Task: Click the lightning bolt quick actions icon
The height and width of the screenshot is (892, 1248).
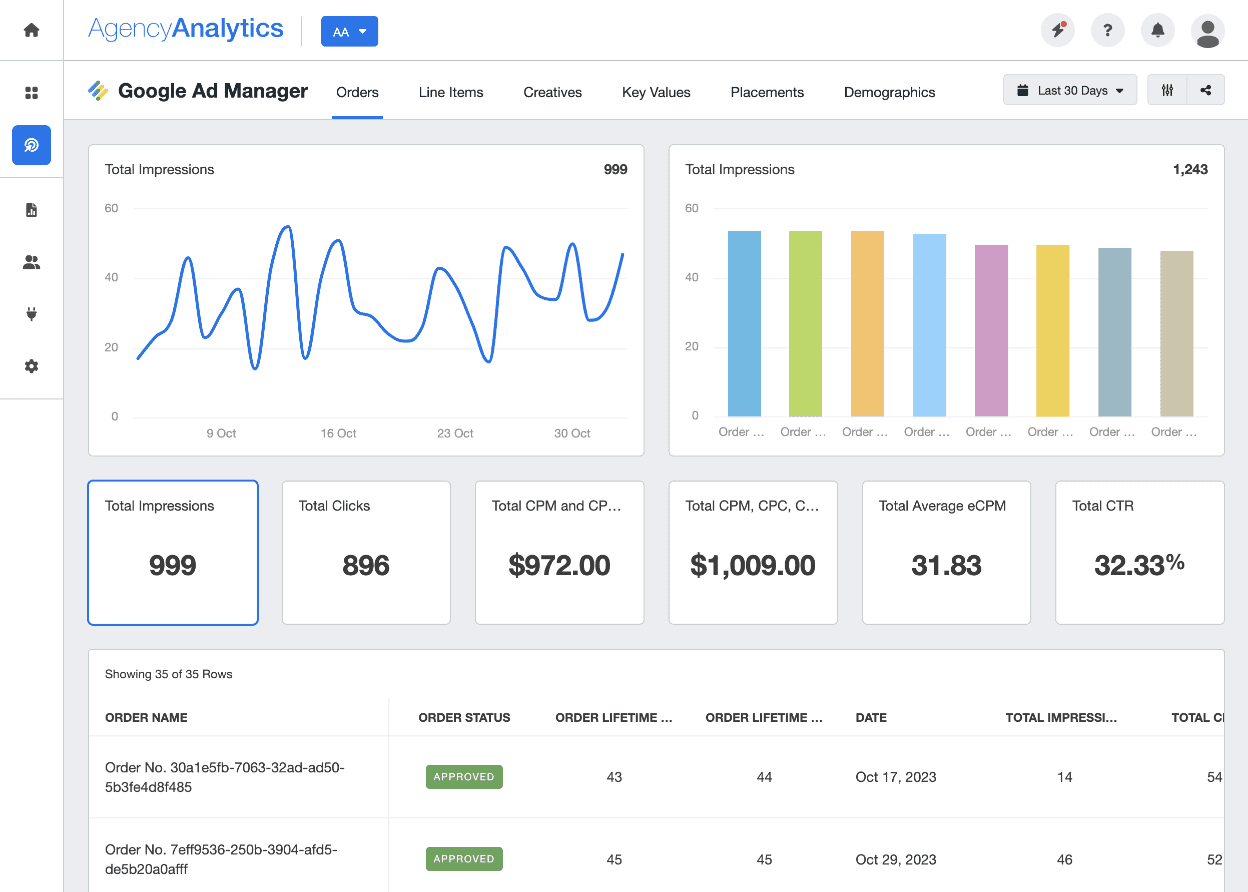Action: pyautogui.click(x=1057, y=31)
